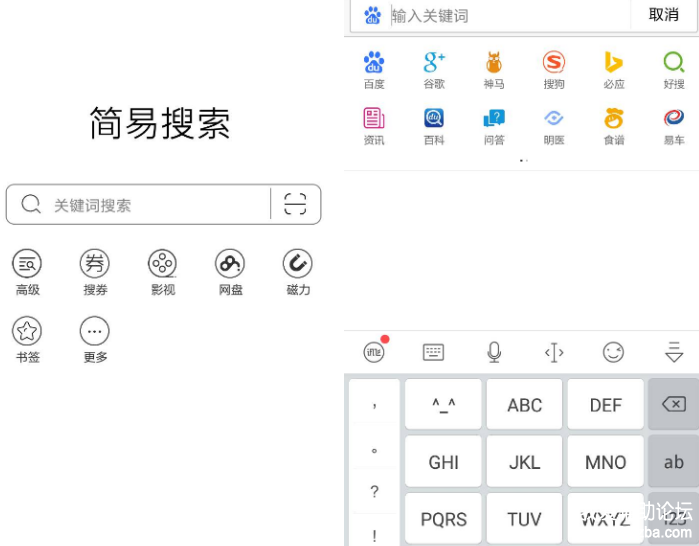Focus the 输入关键词 input field
The width and height of the screenshot is (699, 546).
[510, 16]
